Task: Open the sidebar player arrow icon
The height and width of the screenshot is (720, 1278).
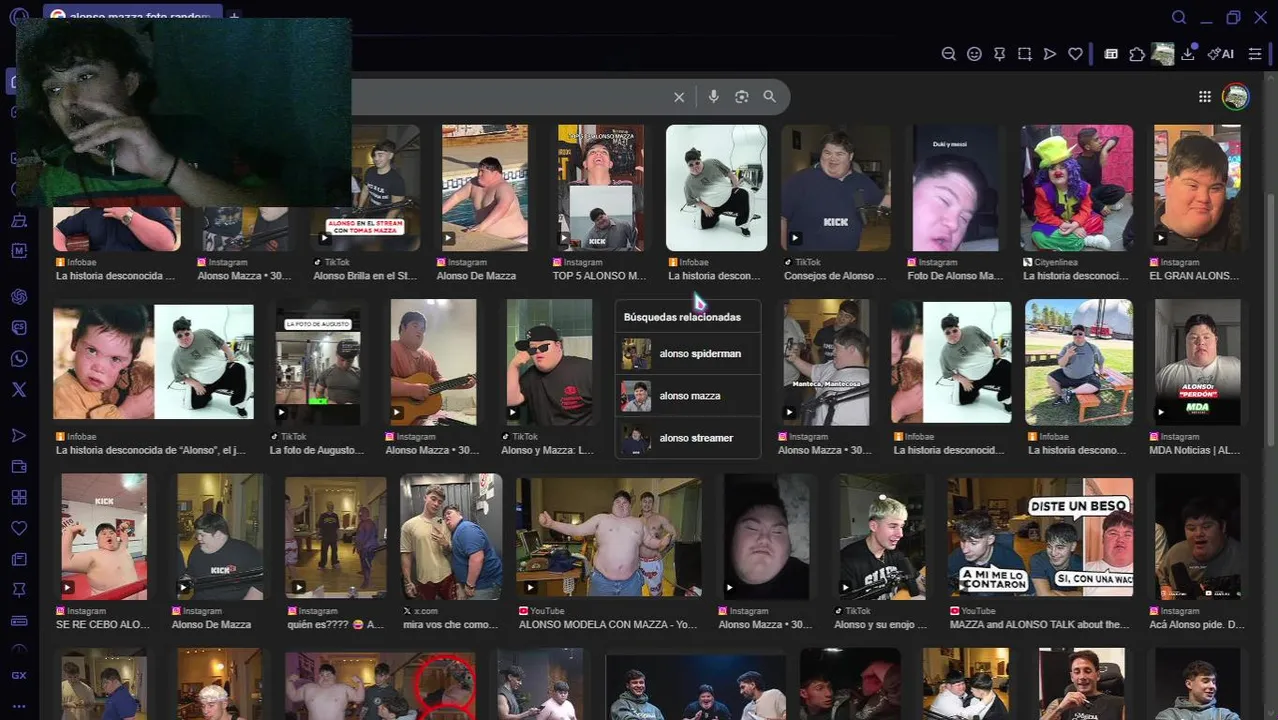Action: [x=18, y=435]
